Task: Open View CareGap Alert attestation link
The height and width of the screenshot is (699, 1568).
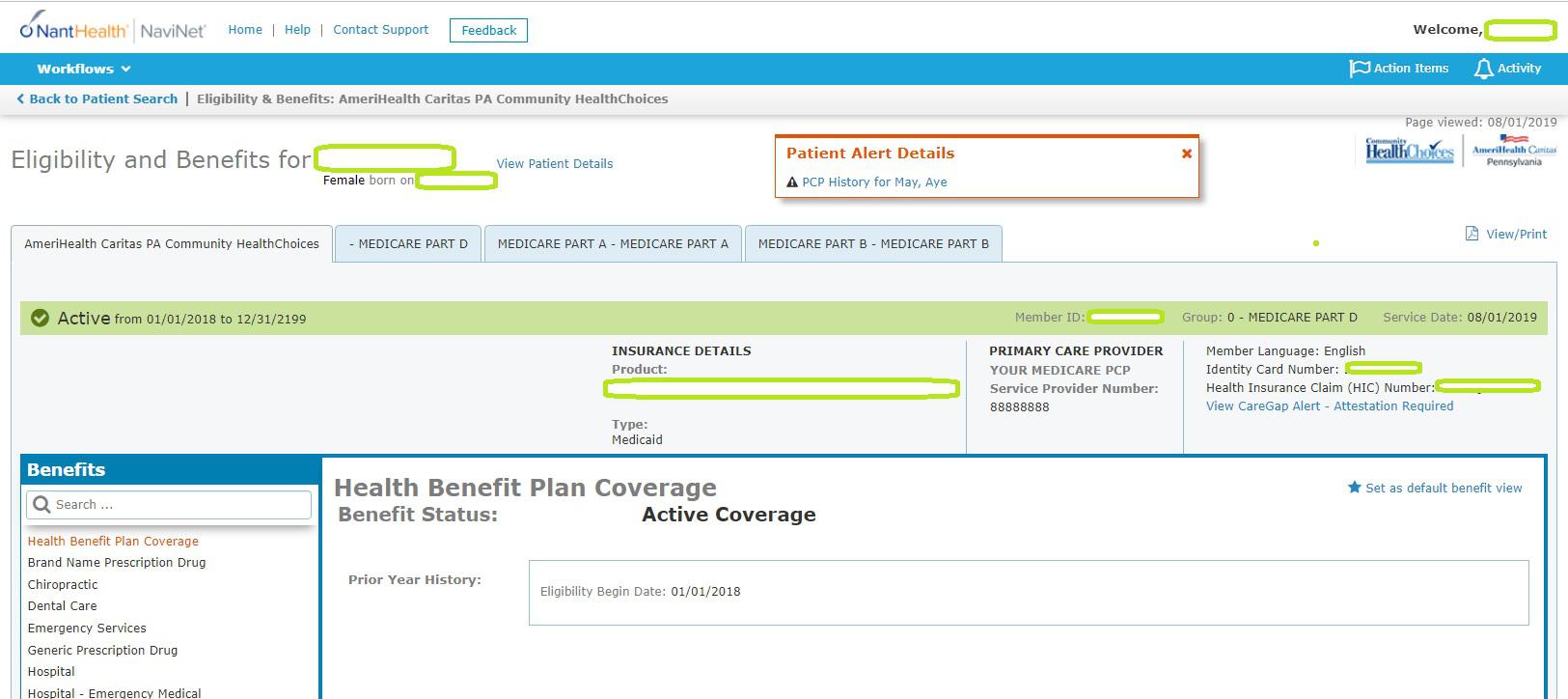Action: (x=1329, y=406)
